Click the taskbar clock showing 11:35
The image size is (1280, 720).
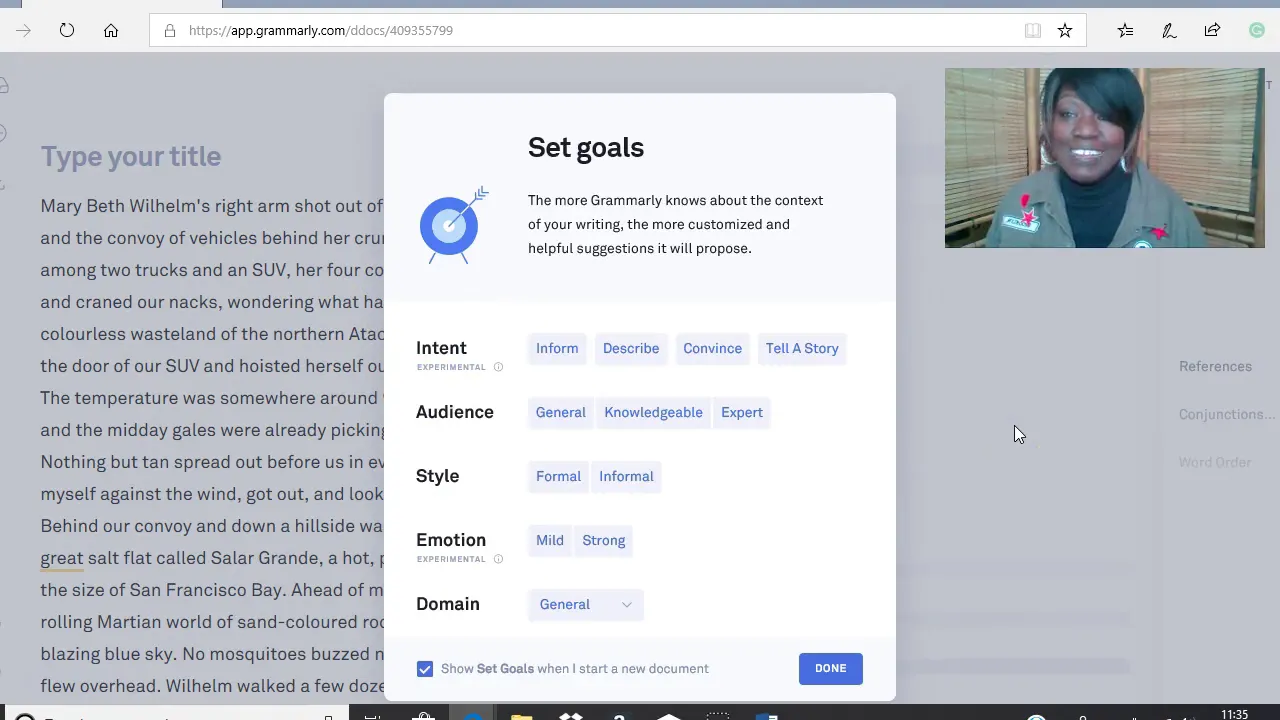click(1235, 714)
